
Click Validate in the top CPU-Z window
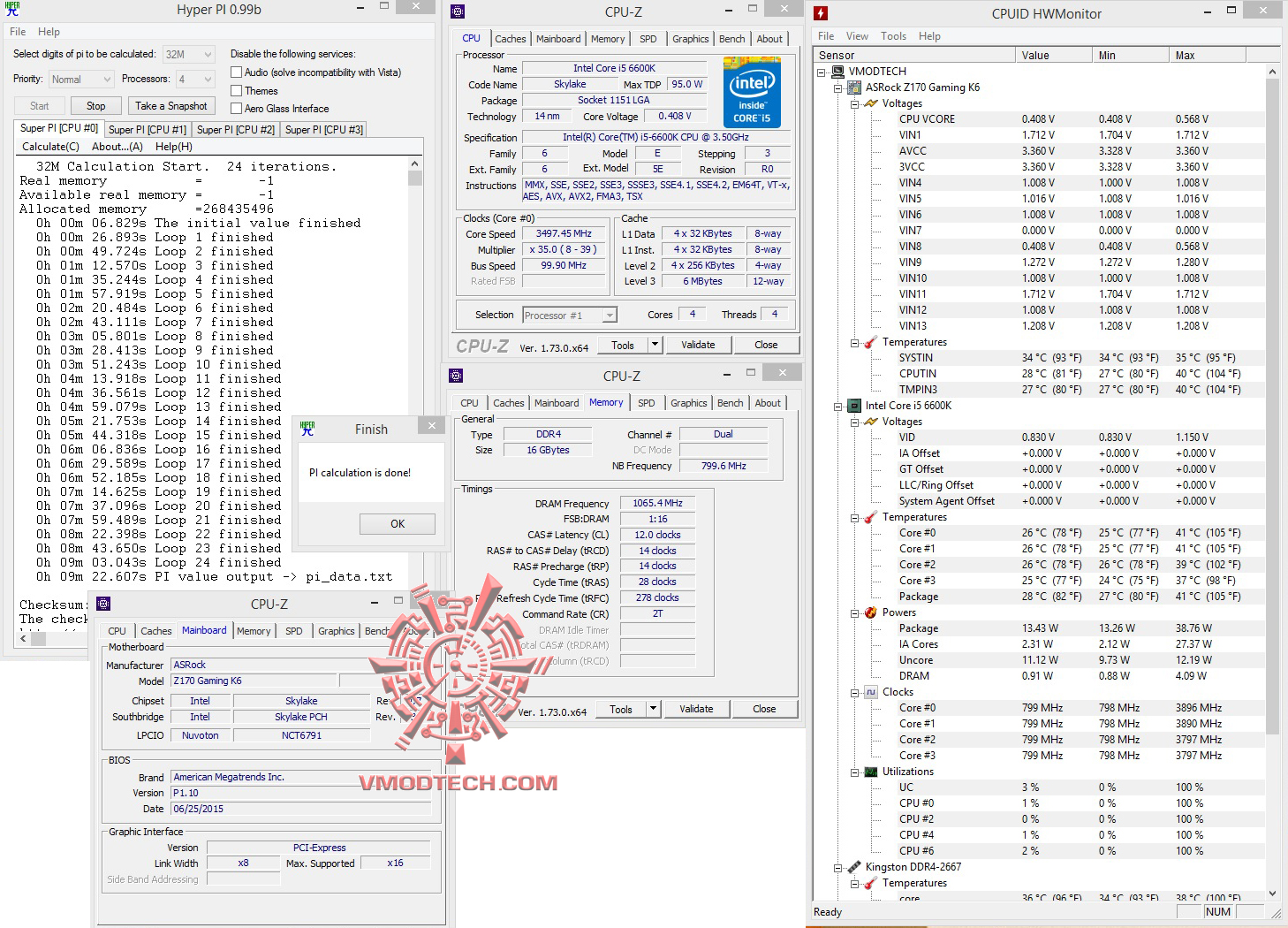pos(698,346)
